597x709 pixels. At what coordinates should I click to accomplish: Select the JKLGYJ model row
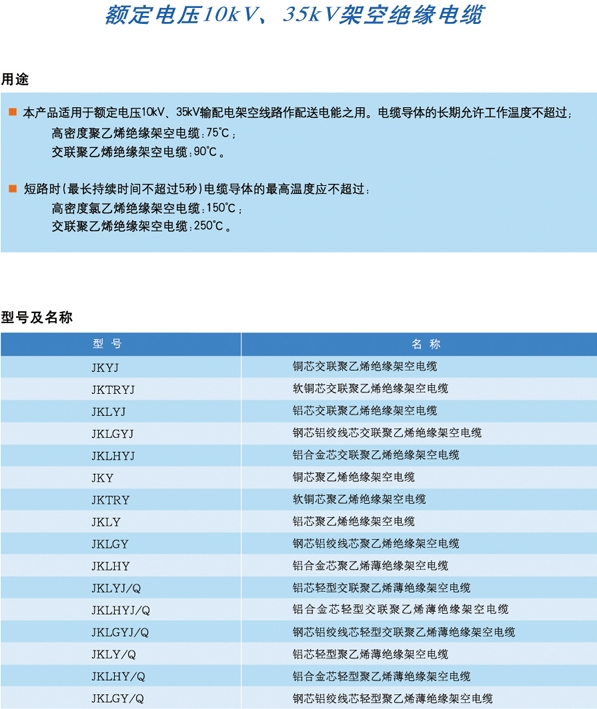click(x=298, y=433)
